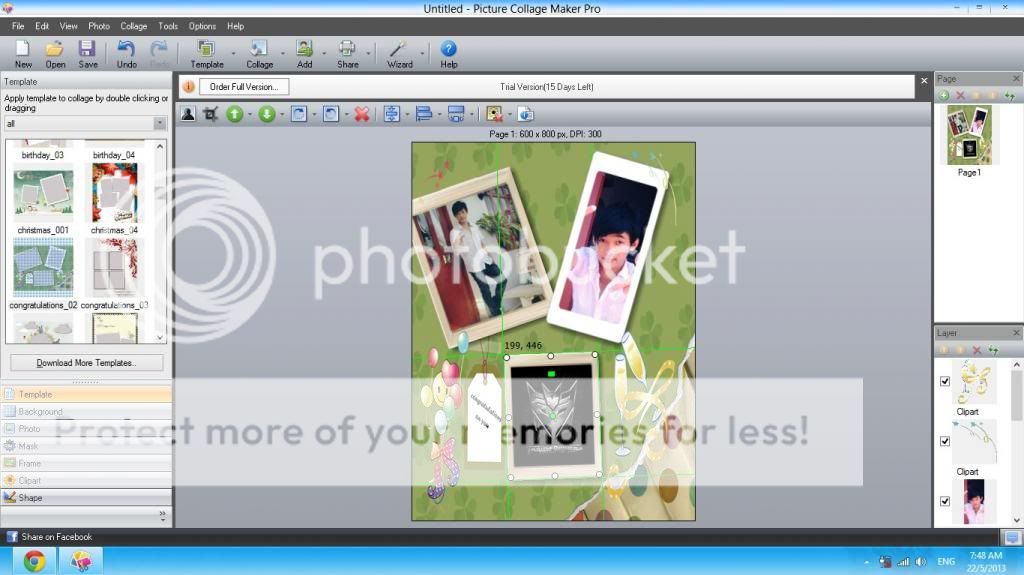The height and width of the screenshot is (575, 1024).
Task: Click the Add toolbar icon
Action: pyautogui.click(x=304, y=54)
